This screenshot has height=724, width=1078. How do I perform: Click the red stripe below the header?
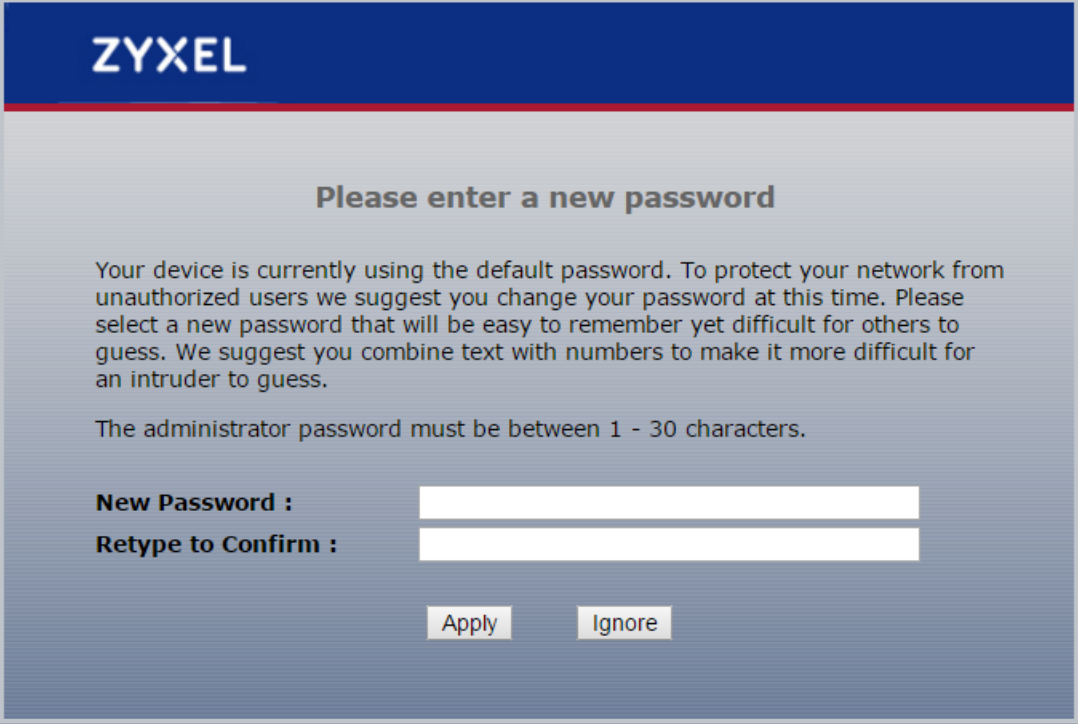(539, 107)
